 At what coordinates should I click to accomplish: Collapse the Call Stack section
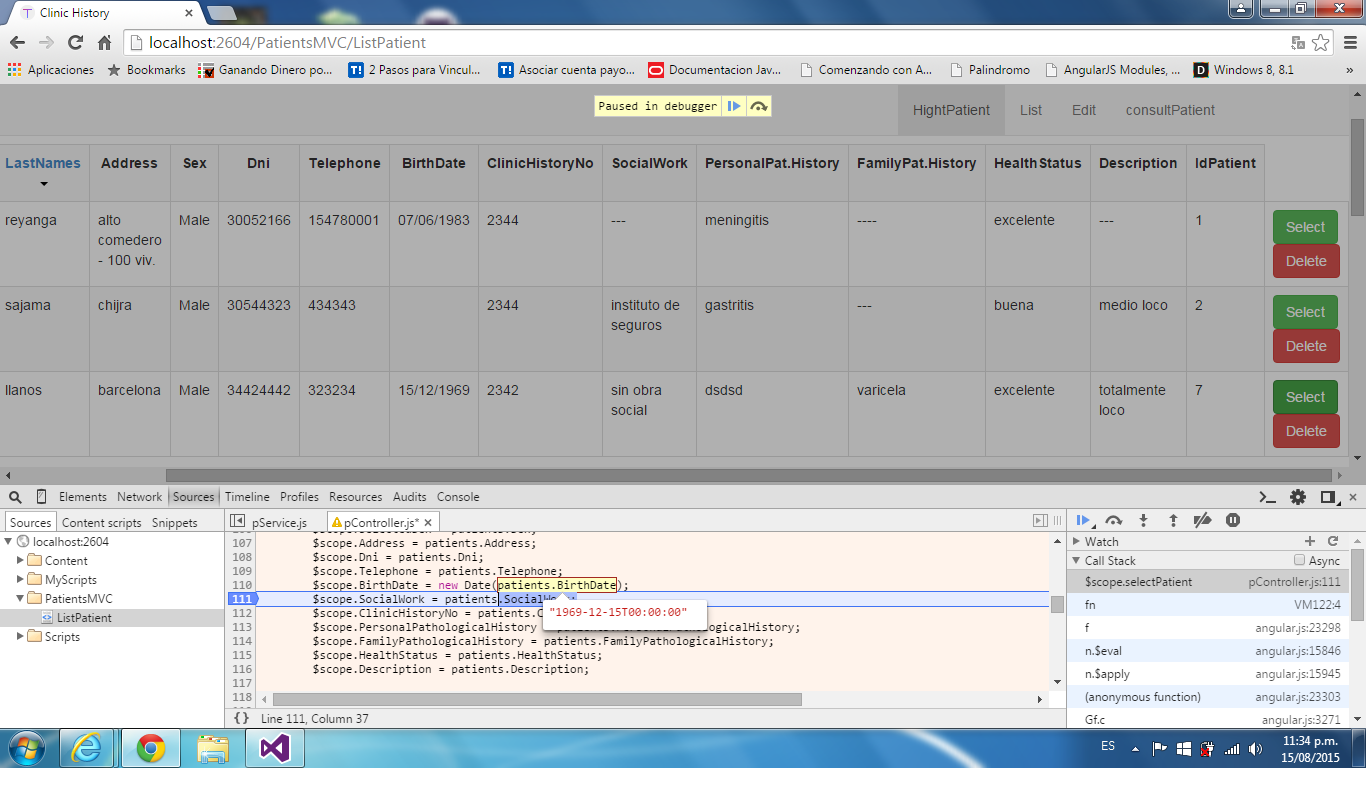(1077, 560)
